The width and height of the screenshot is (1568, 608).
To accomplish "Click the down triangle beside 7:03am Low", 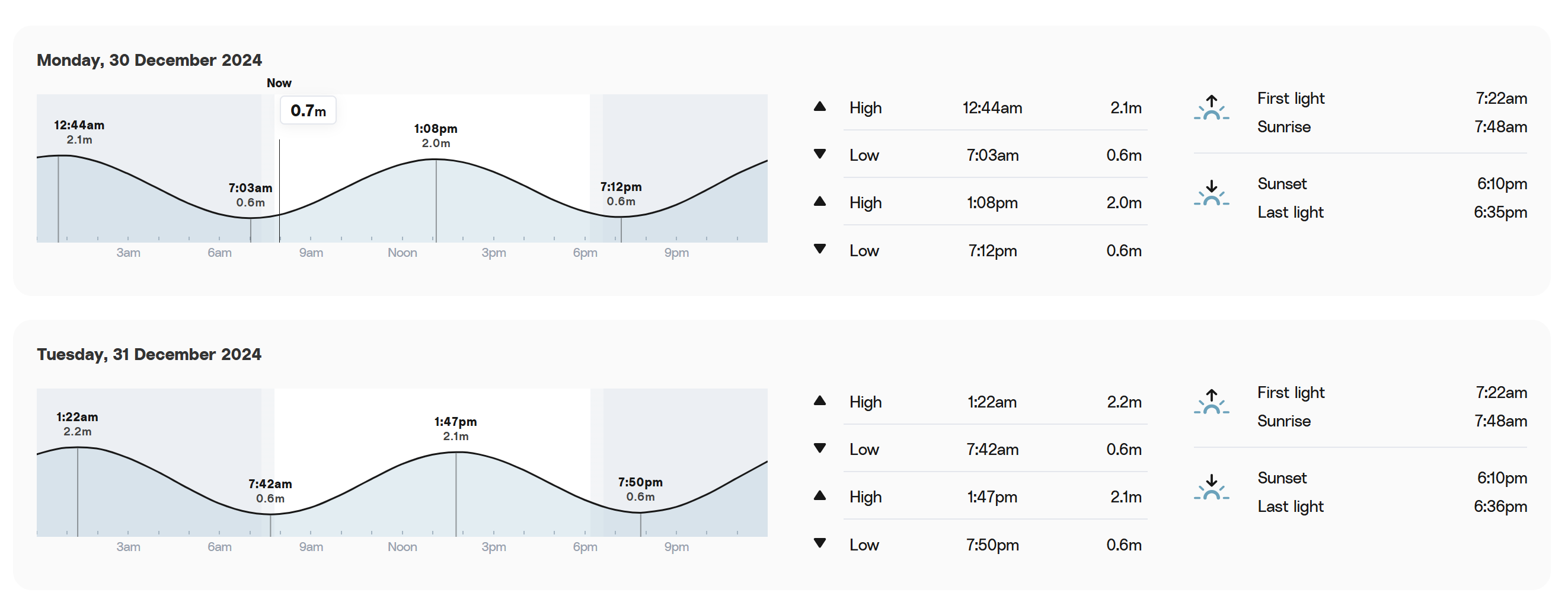I will click(820, 154).
